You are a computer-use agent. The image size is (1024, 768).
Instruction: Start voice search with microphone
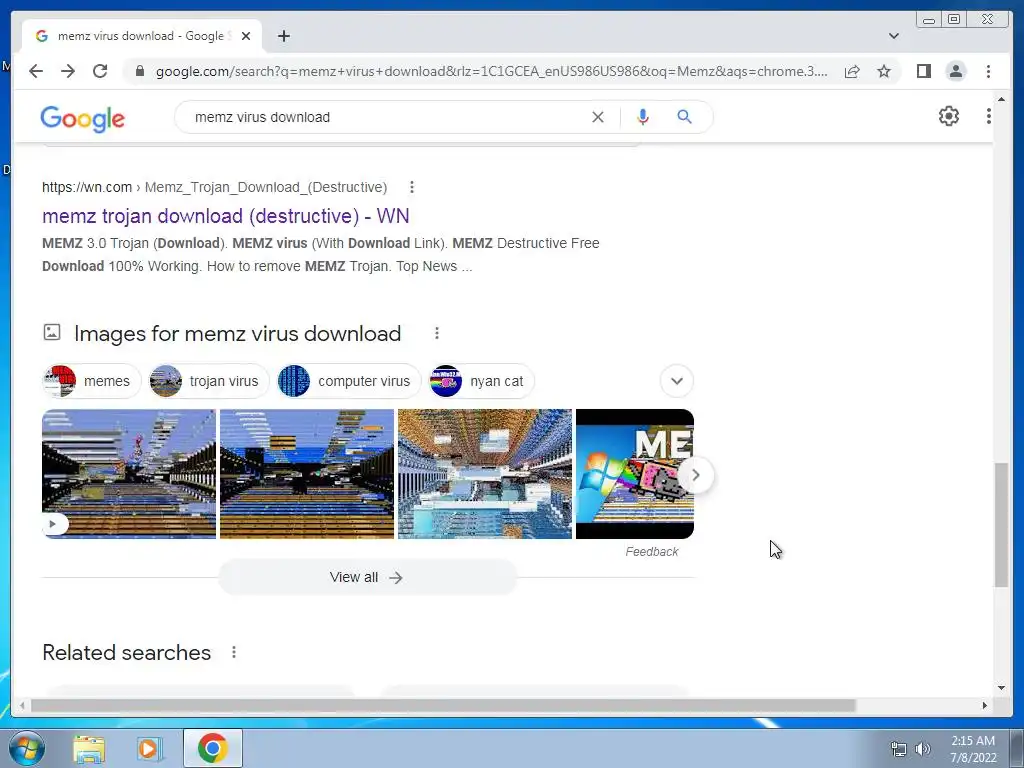[643, 117]
